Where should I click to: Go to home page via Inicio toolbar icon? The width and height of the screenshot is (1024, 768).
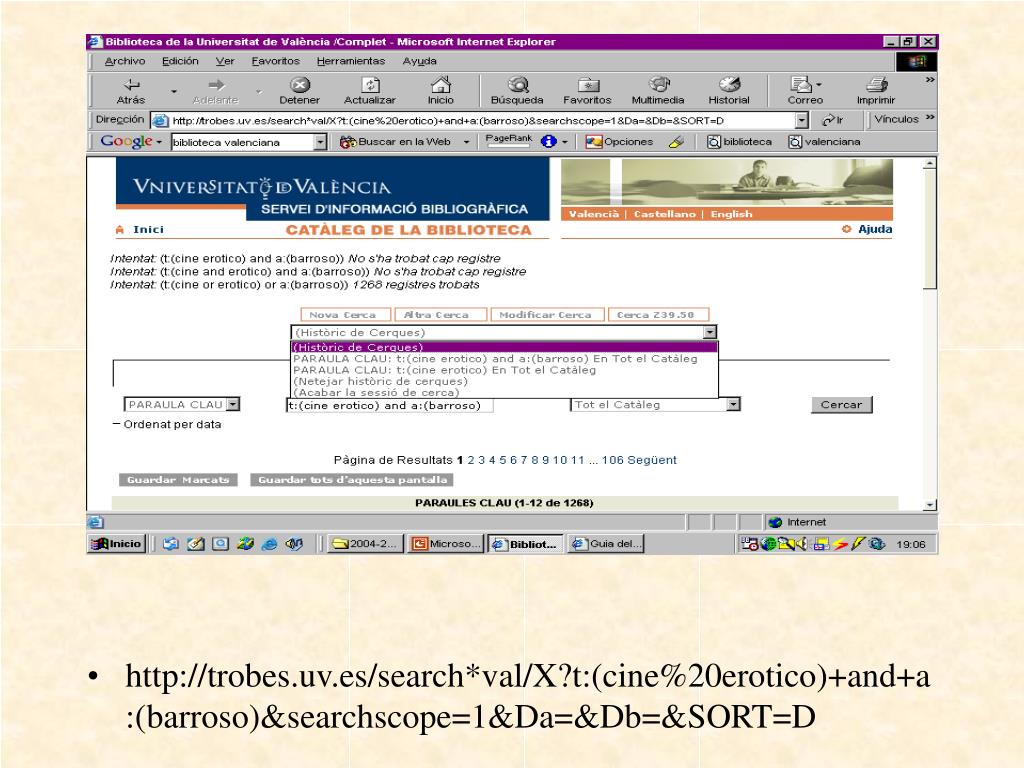pos(441,91)
